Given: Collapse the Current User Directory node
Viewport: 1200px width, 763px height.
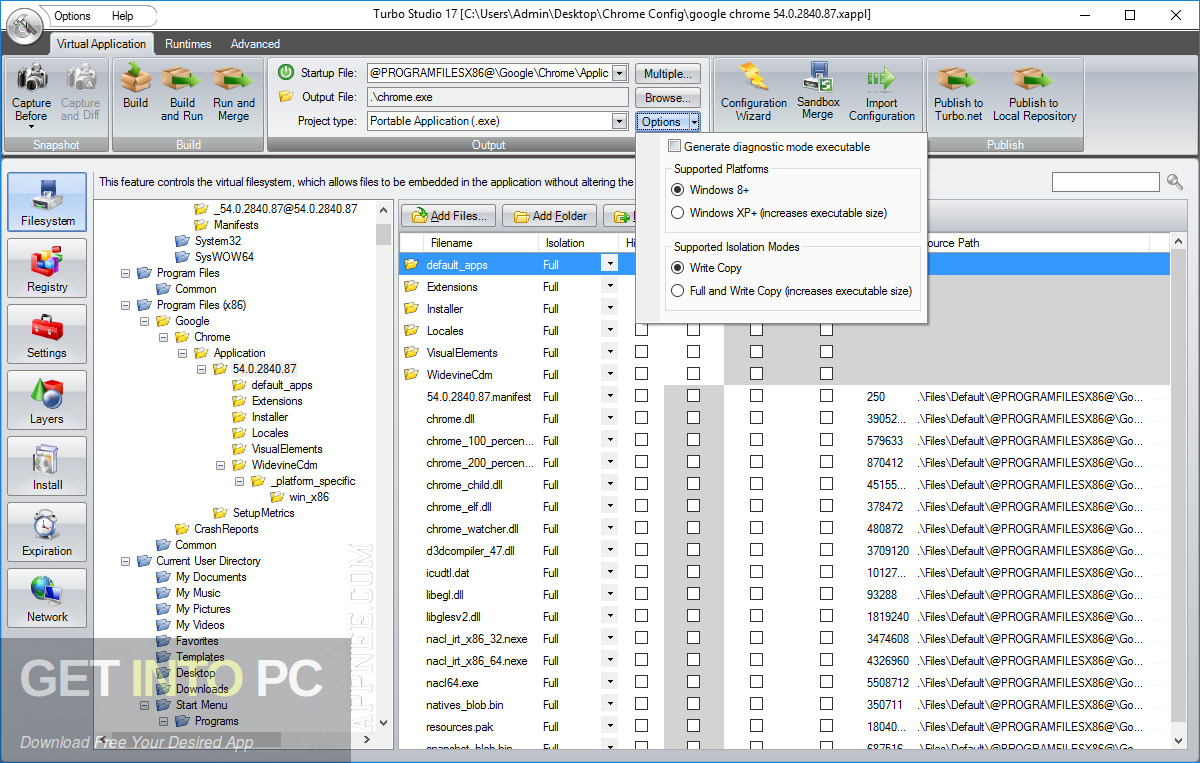Looking at the screenshot, I should pos(125,561).
